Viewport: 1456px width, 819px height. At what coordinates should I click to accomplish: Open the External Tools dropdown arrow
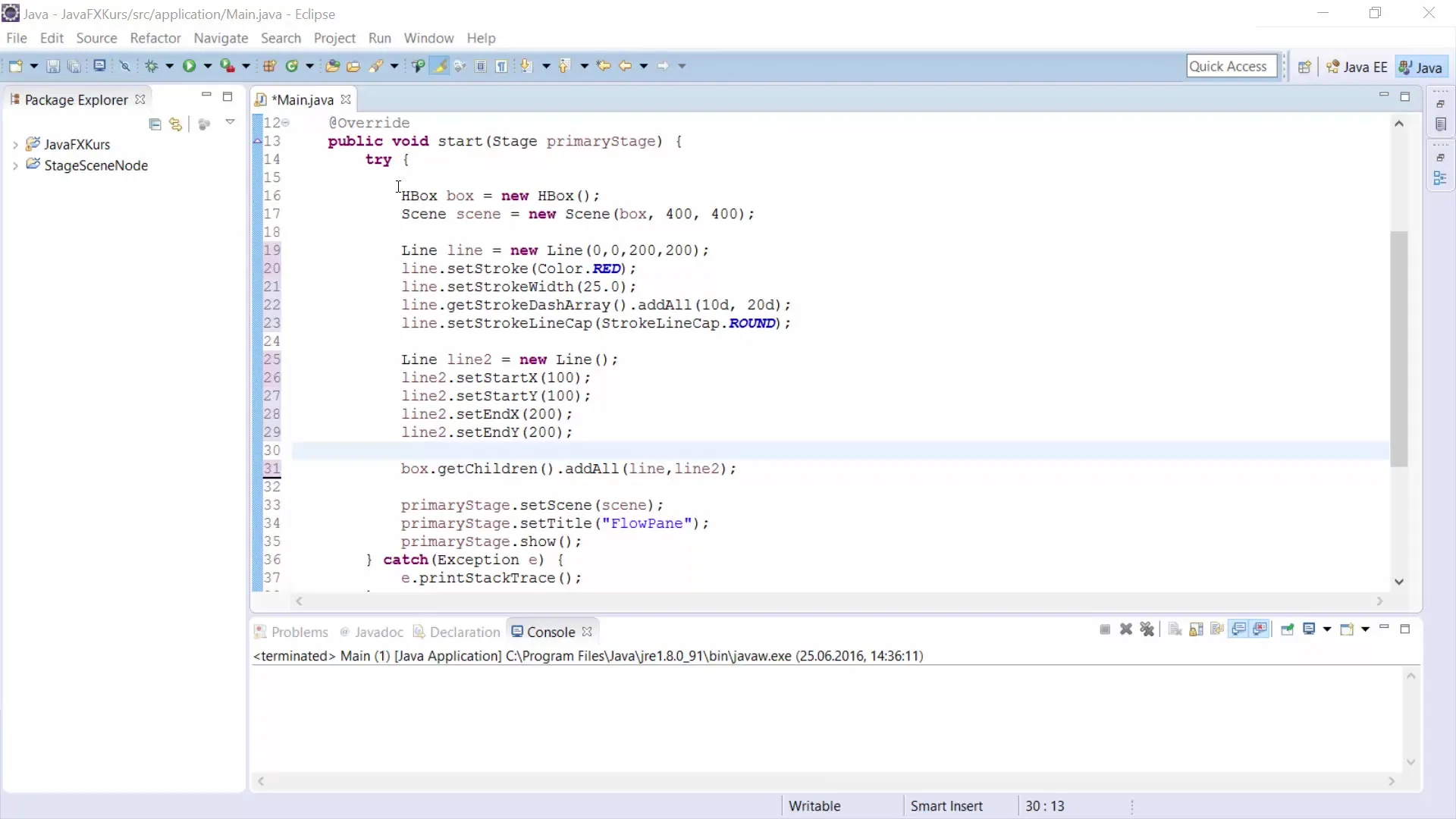(x=246, y=66)
